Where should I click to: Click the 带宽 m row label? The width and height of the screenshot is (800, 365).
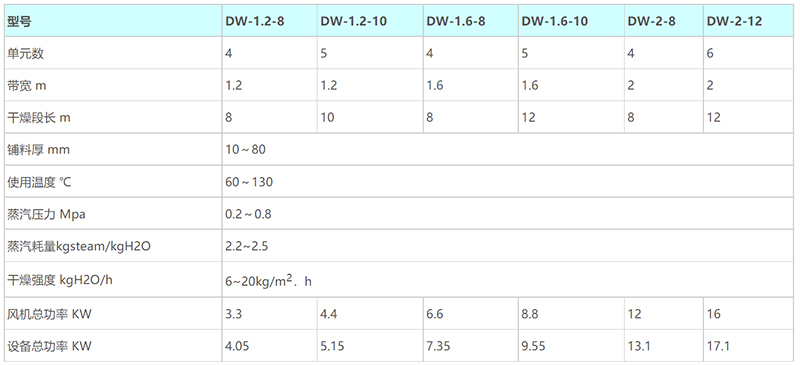pos(27,85)
